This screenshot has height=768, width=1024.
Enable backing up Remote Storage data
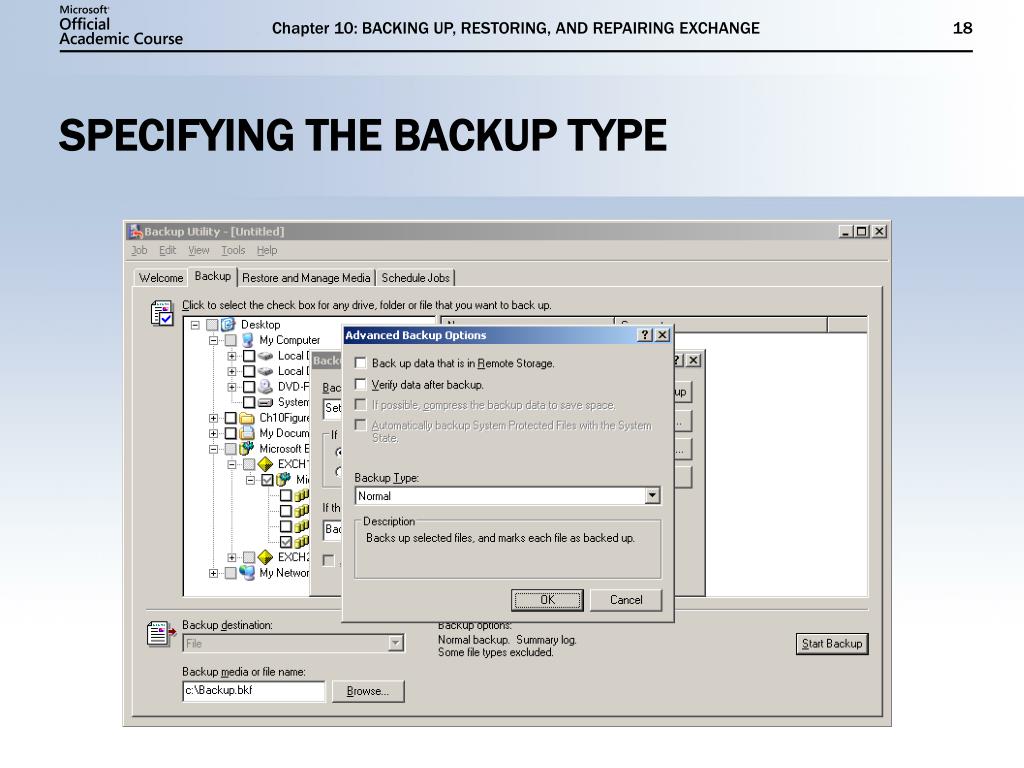pyautogui.click(x=360, y=363)
